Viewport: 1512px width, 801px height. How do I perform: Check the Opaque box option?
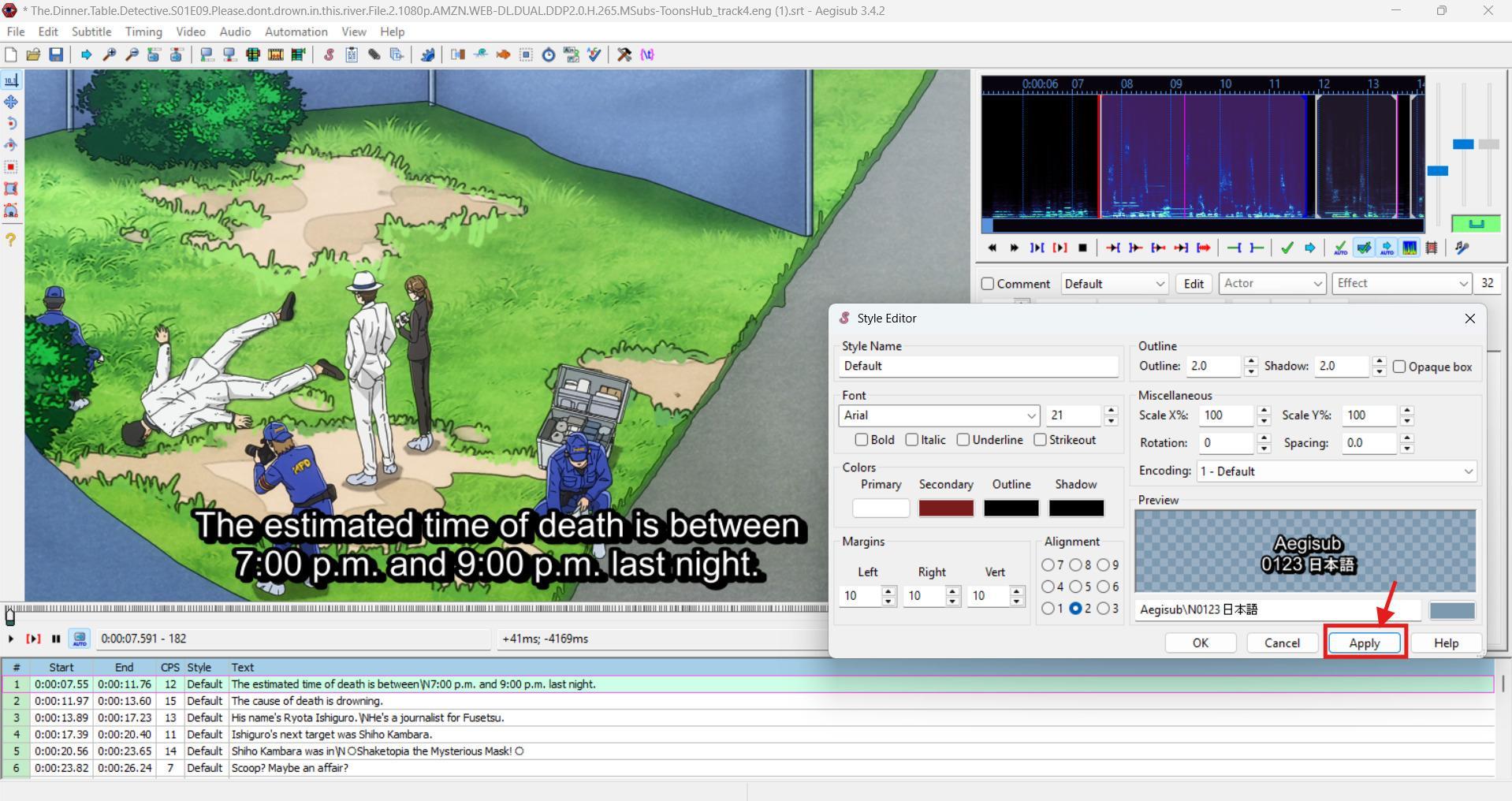(x=1399, y=367)
